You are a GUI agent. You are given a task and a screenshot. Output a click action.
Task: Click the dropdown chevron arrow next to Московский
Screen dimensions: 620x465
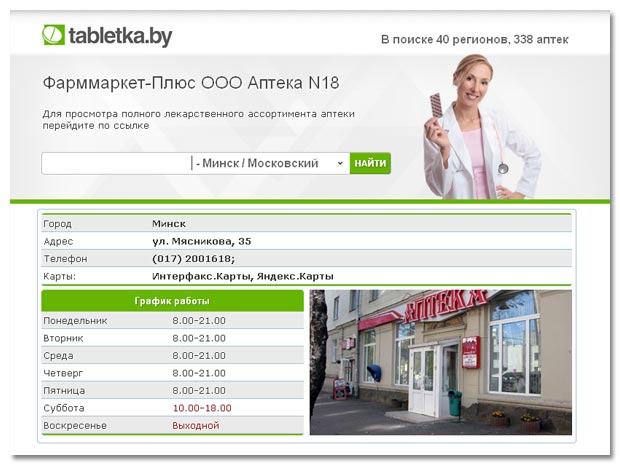click(x=340, y=163)
